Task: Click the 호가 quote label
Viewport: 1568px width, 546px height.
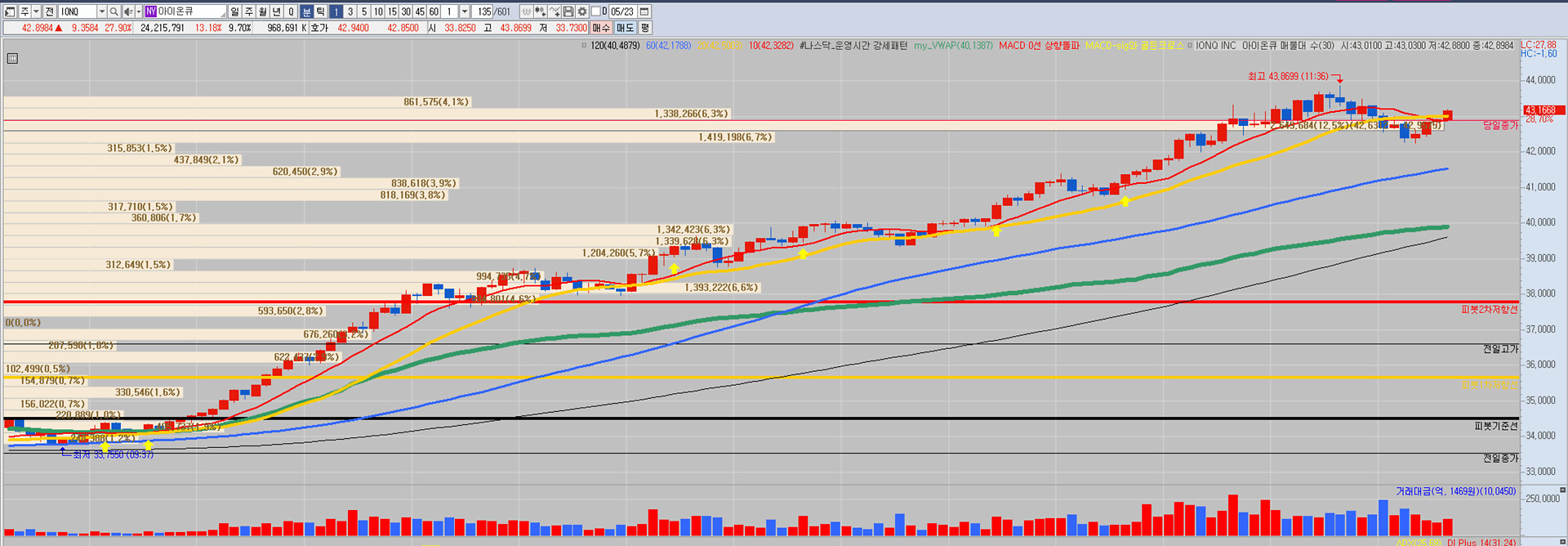Action: click(319, 28)
